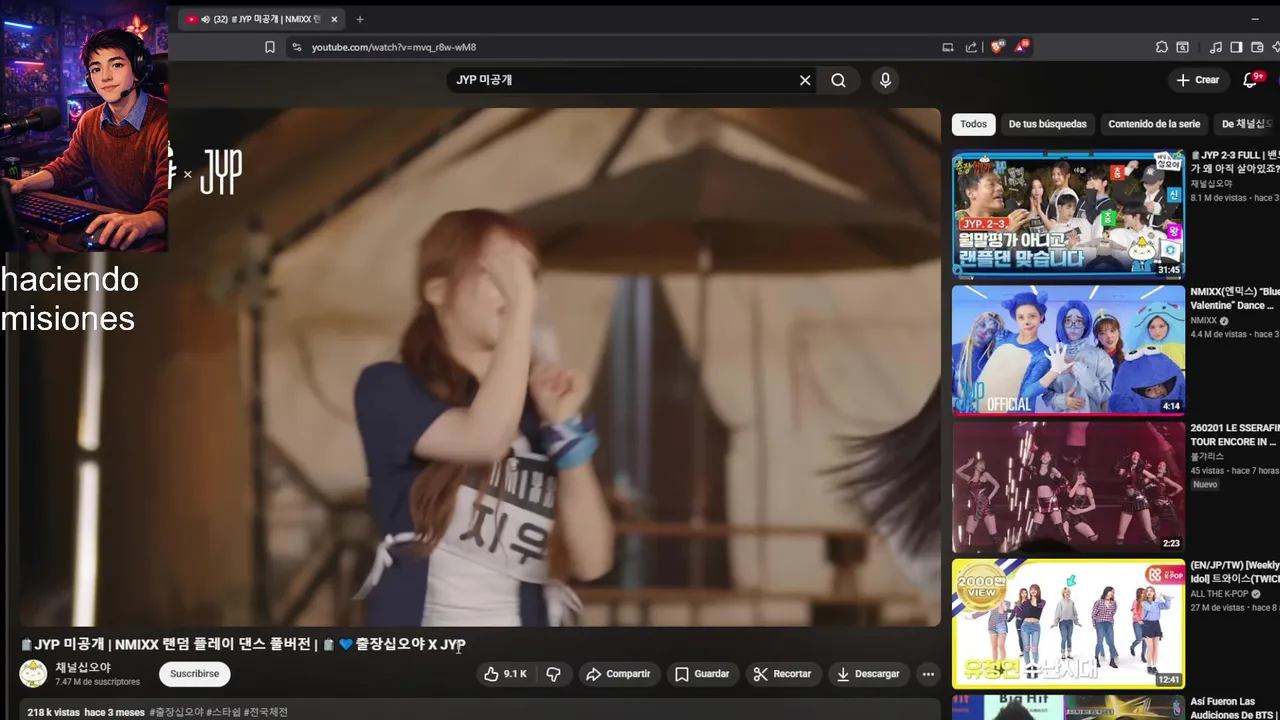The image size is (1280, 720).
Task: Click the NMIXX channel name in suggestions
Action: 1203,321
